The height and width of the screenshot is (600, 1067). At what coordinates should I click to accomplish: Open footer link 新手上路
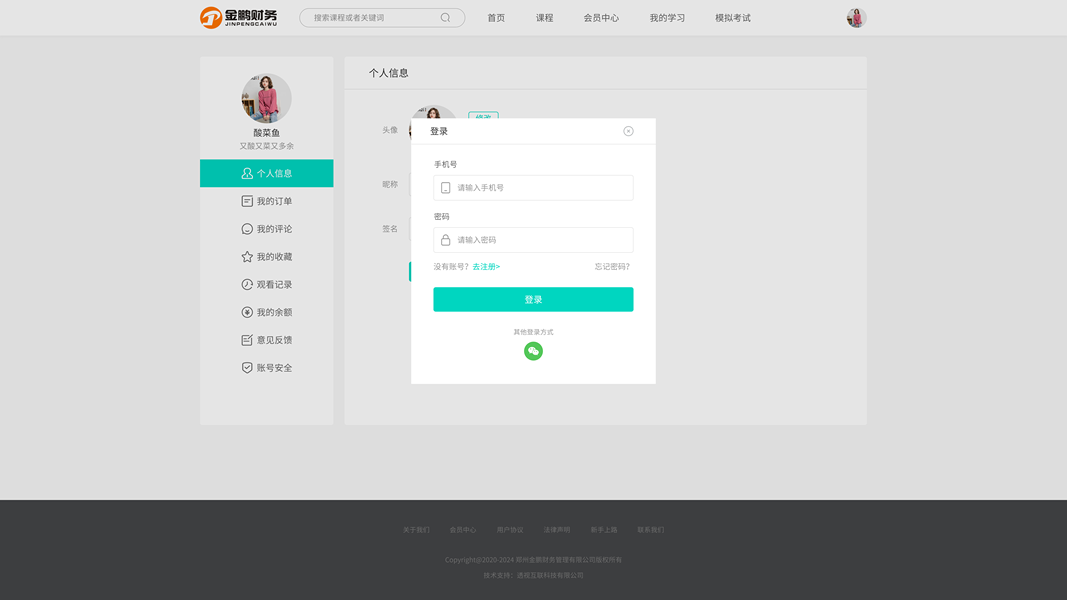coord(604,530)
